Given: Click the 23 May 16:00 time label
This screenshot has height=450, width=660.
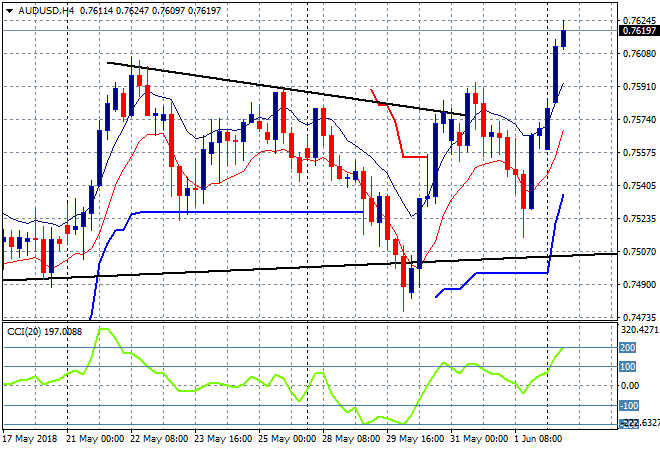Looking at the screenshot, I should click(x=223, y=439).
